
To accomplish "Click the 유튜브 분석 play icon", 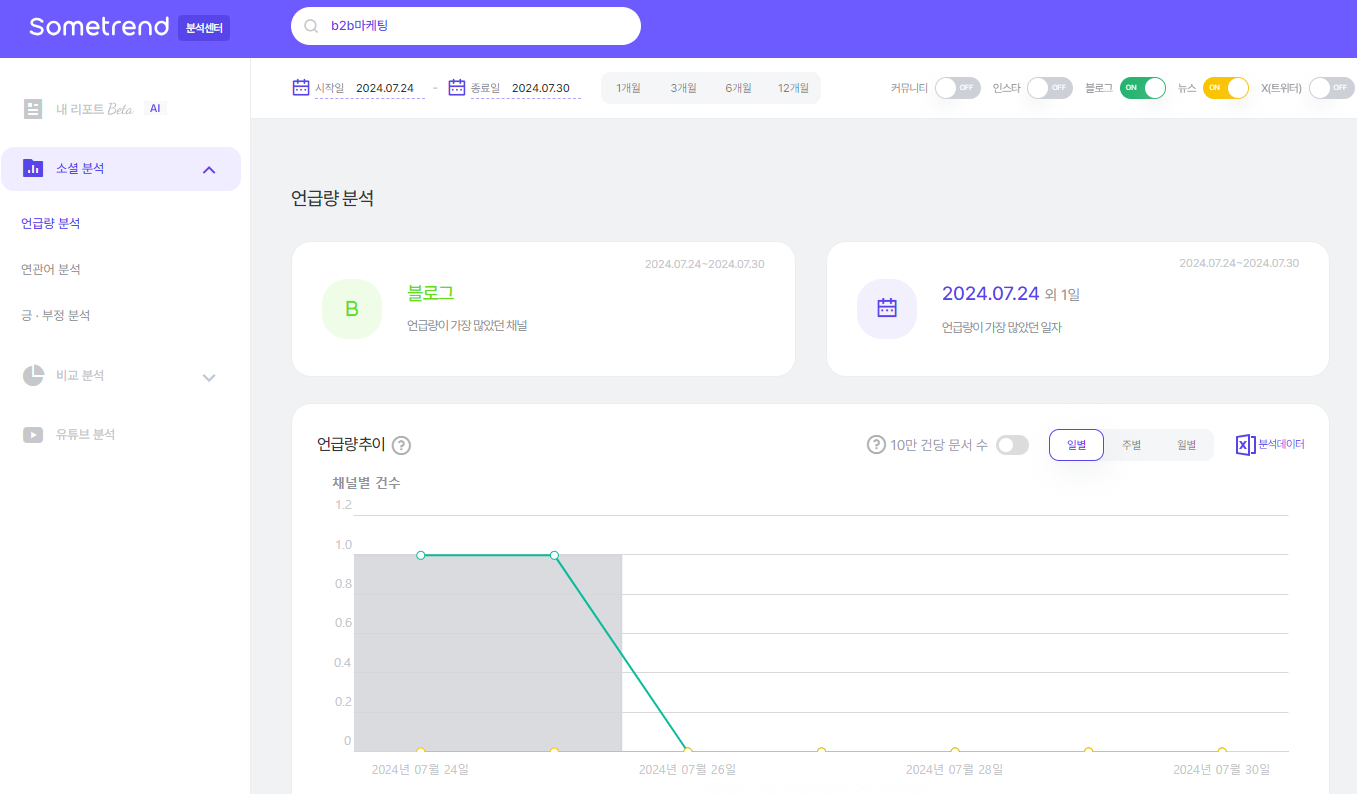I will (33, 435).
